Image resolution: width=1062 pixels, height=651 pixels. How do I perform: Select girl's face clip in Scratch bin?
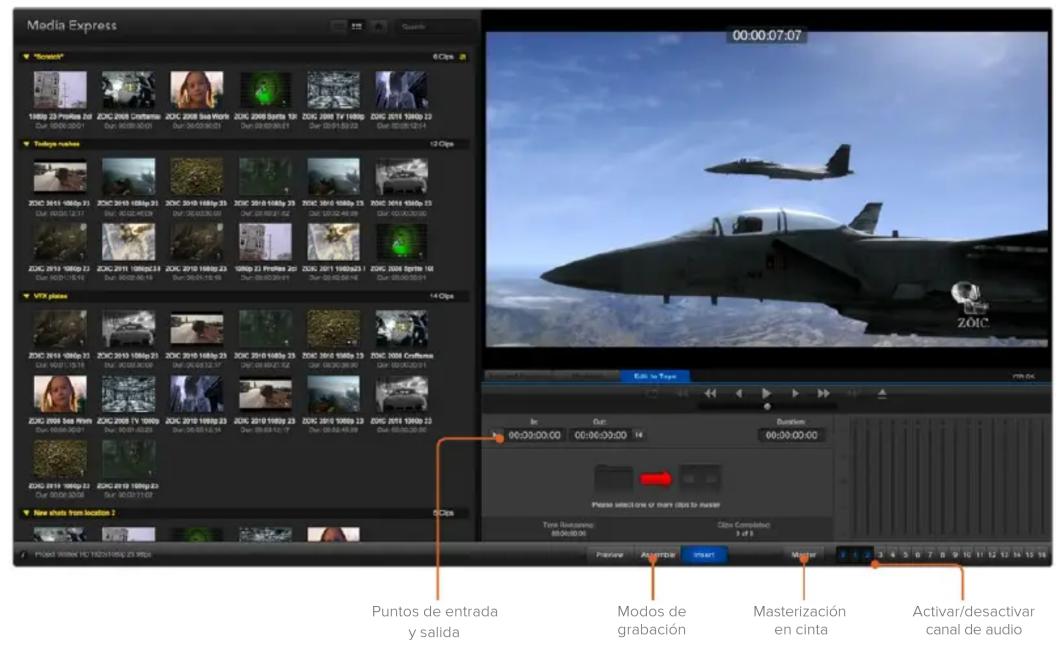[196, 90]
